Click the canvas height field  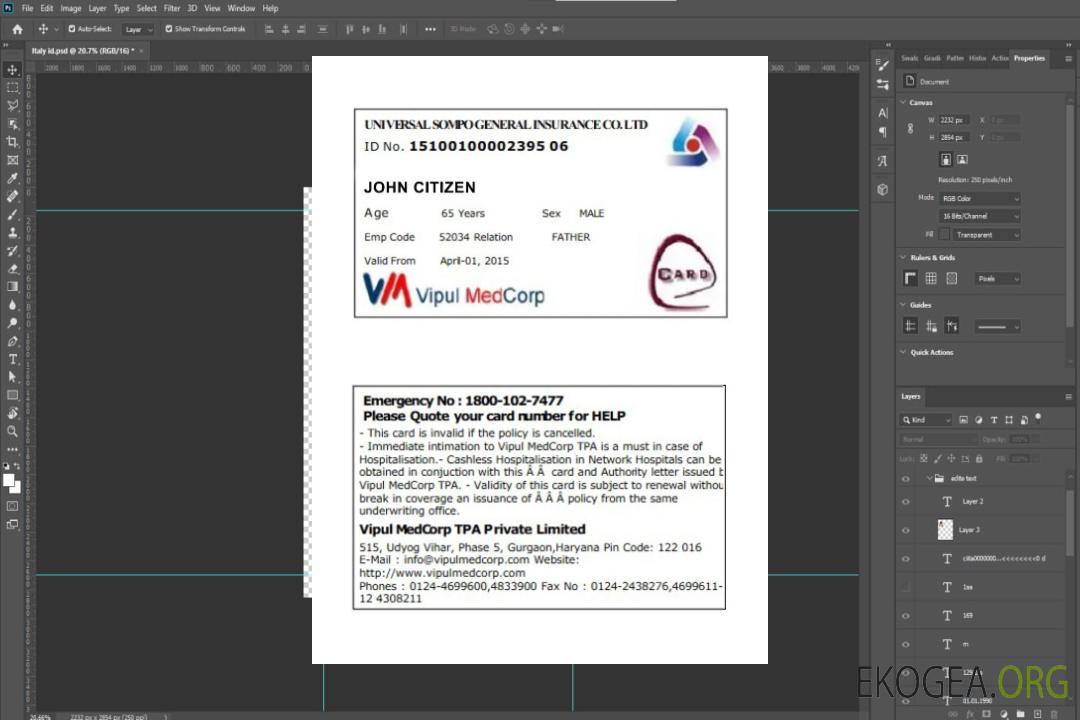click(x=954, y=138)
